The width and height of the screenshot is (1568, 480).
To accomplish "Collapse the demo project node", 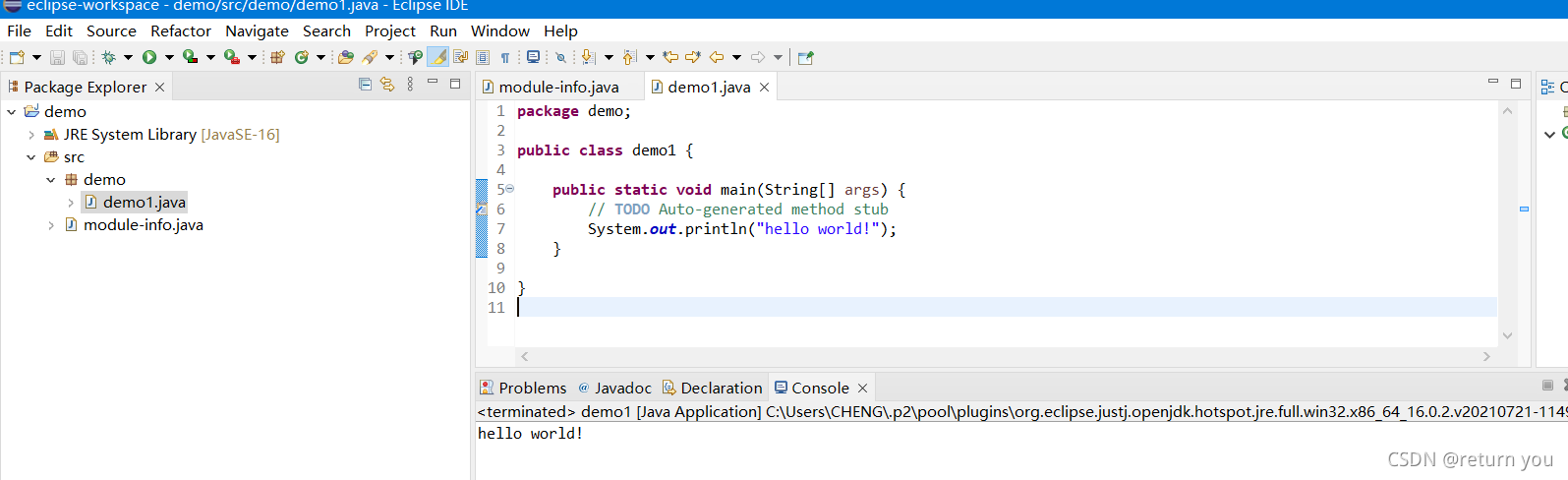I will click(12, 112).
